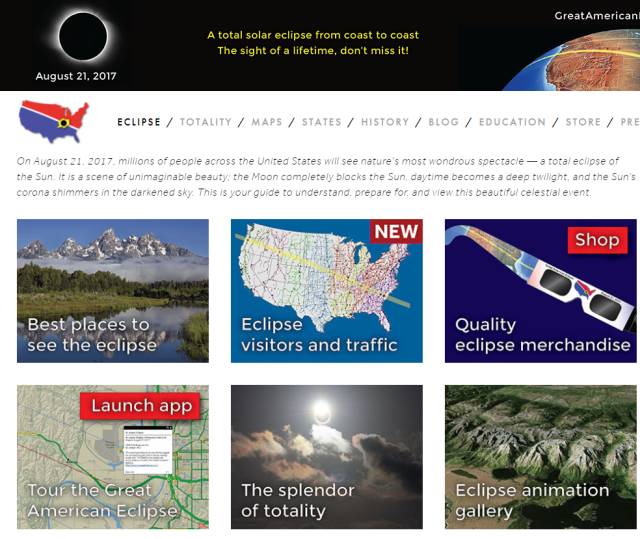Select the Eclipse navigation item

tap(139, 122)
